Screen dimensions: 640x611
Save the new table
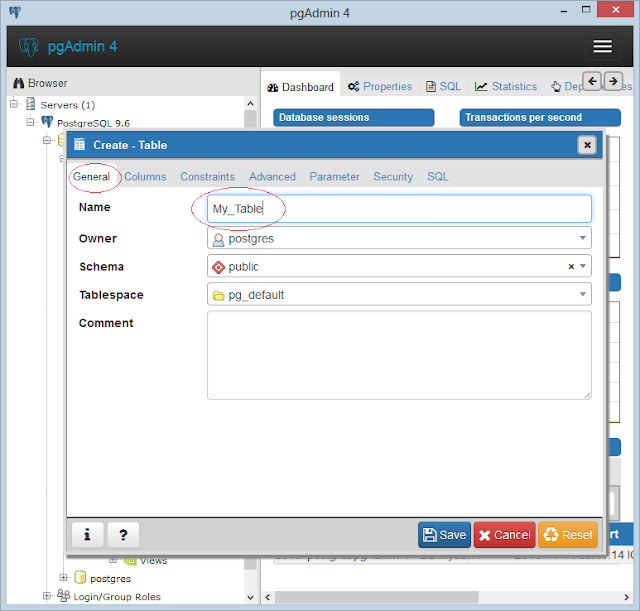444,535
